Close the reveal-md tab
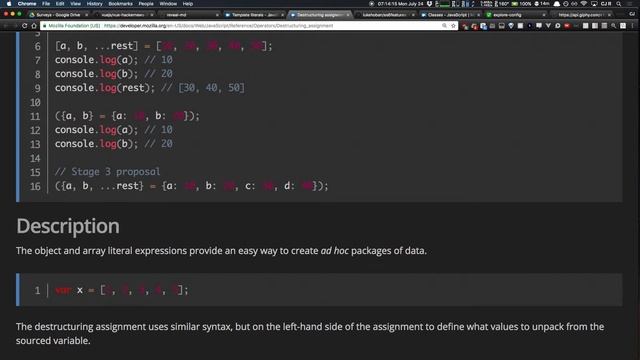Screen dimensions: 640x360 (217, 15)
